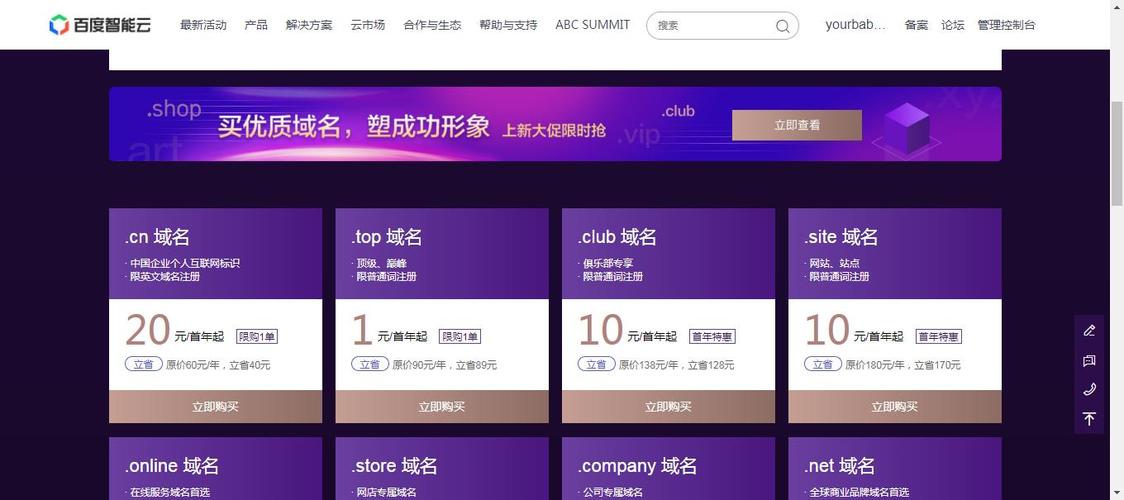This screenshot has width=1124, height=500.
Task: Click 立即购买 for .cn domain
Action: [x=215, y=407]
